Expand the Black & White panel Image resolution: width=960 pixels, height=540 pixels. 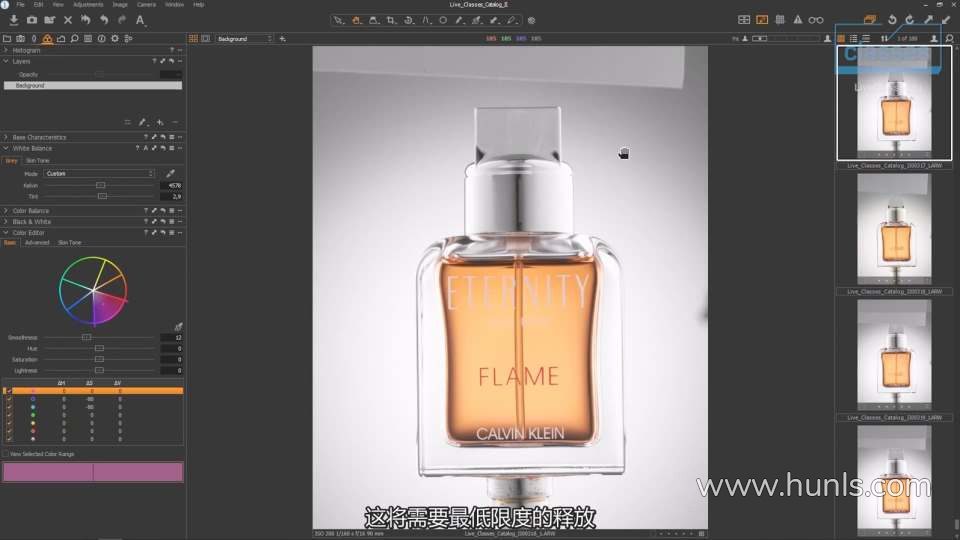pyautogui.click(x=6, y=222)
